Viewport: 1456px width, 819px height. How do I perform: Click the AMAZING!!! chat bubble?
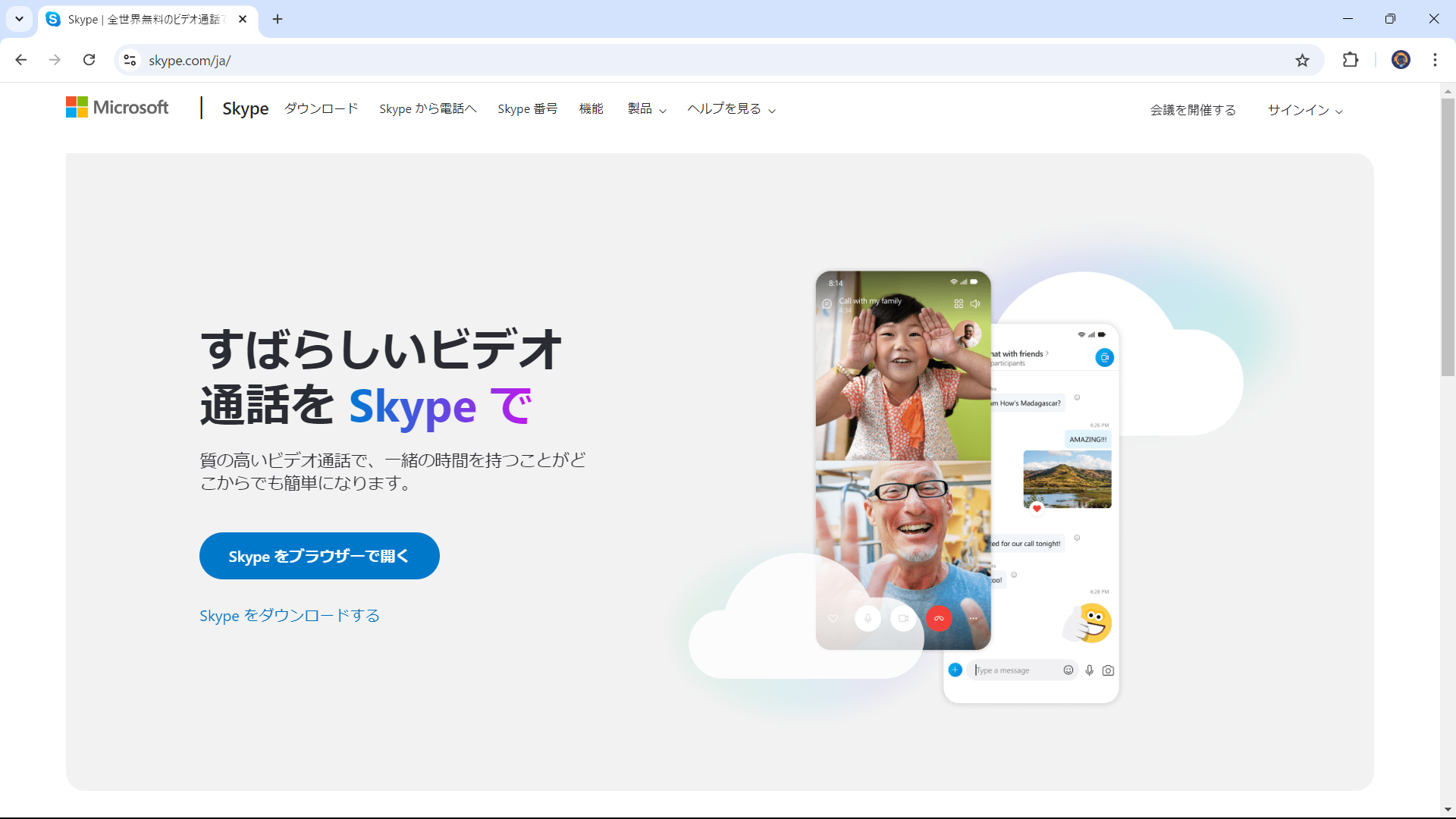(1087, 439)
